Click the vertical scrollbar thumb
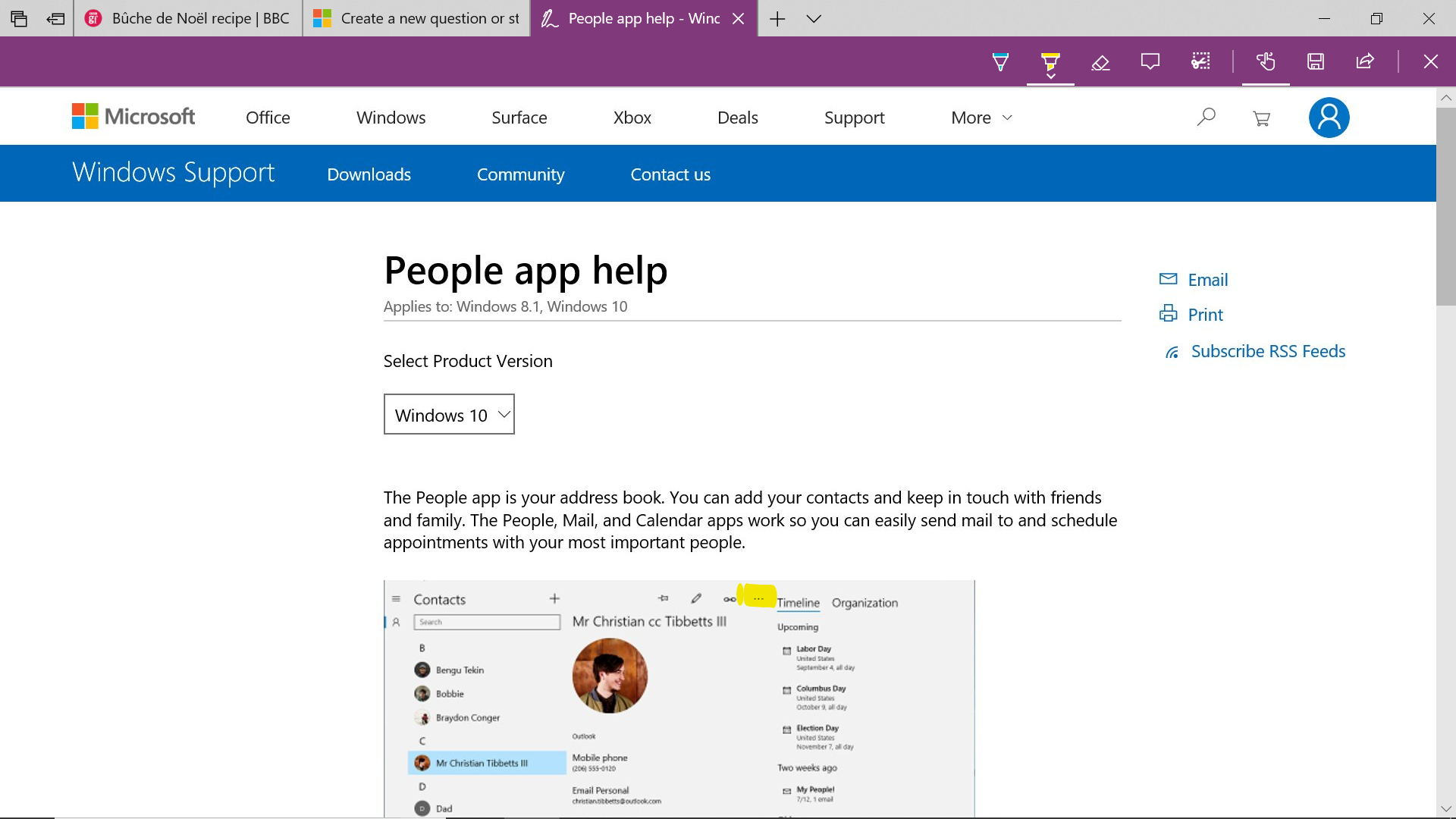 point(1445,206)
